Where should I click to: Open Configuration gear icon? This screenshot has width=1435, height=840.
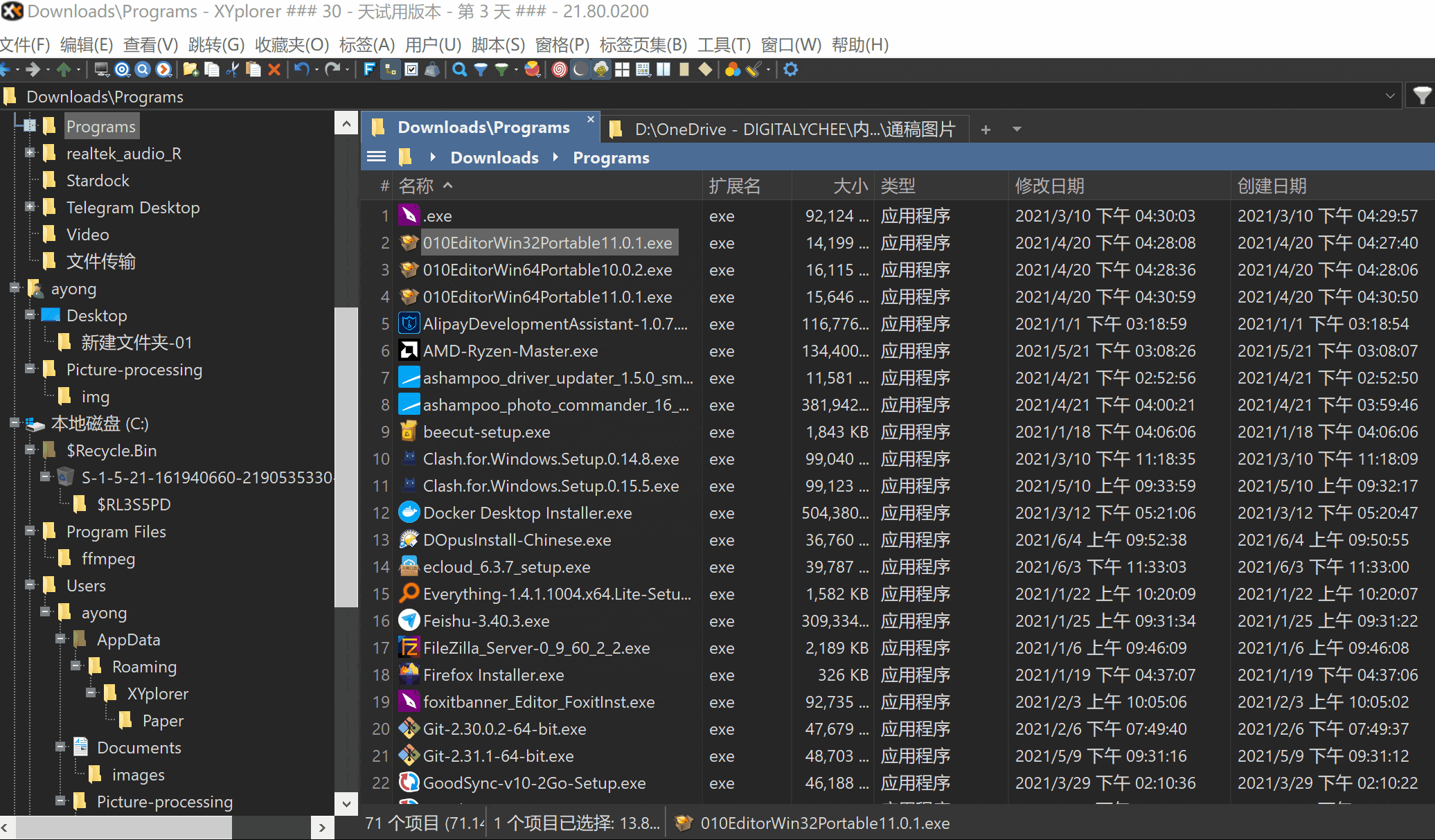(x=791, y=69)
